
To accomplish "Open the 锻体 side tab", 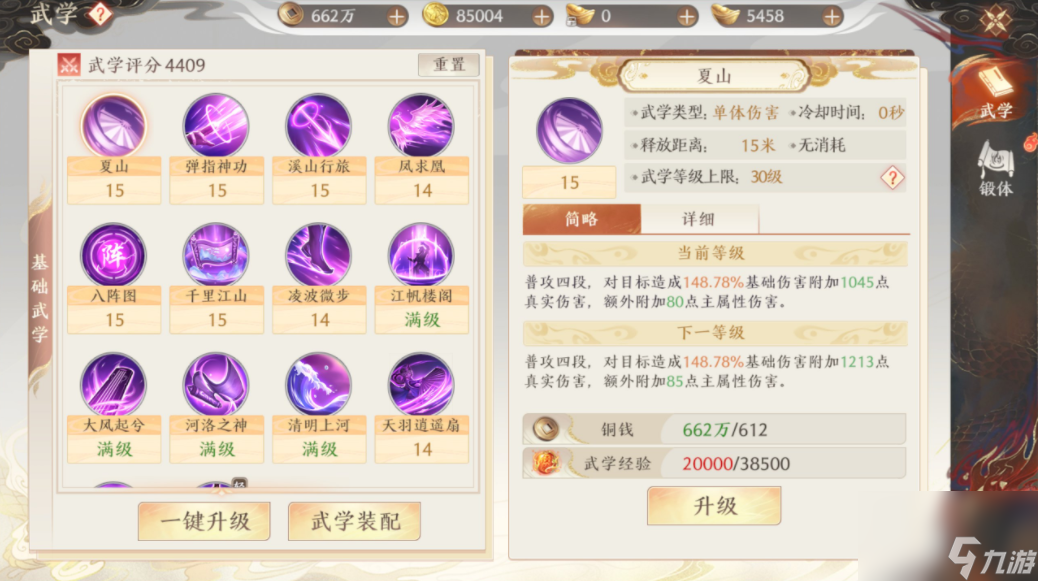I will 996,170.
